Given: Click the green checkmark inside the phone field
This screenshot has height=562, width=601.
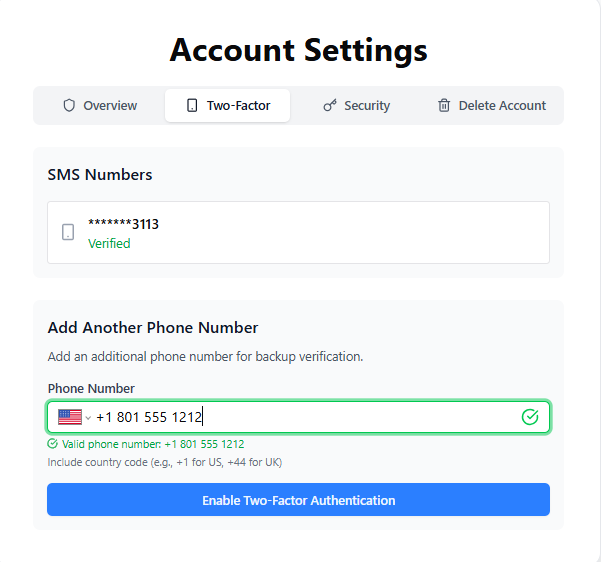Looking at the screenshot, I should [x=530, y=417].
